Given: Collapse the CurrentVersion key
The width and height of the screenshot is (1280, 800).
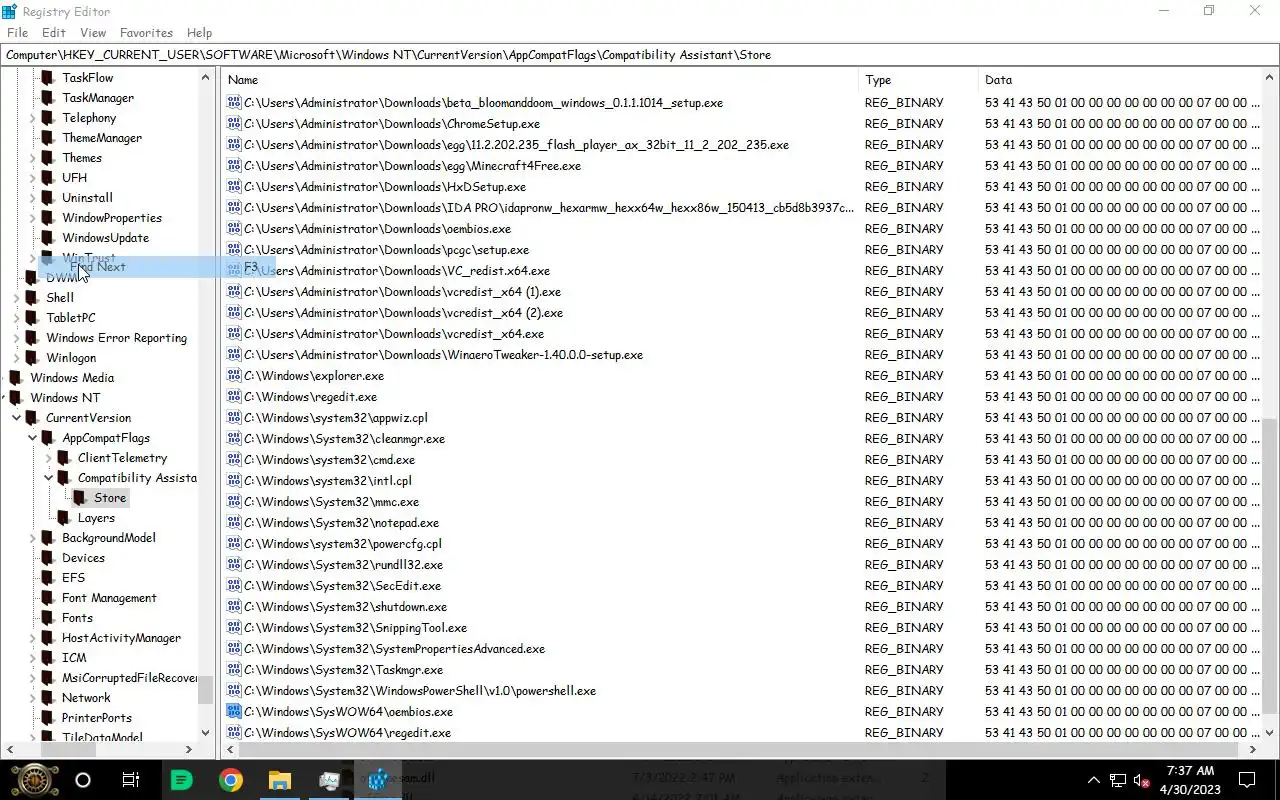Looking at the screenshot, I should pyautogui.click(x=16, y=418).
